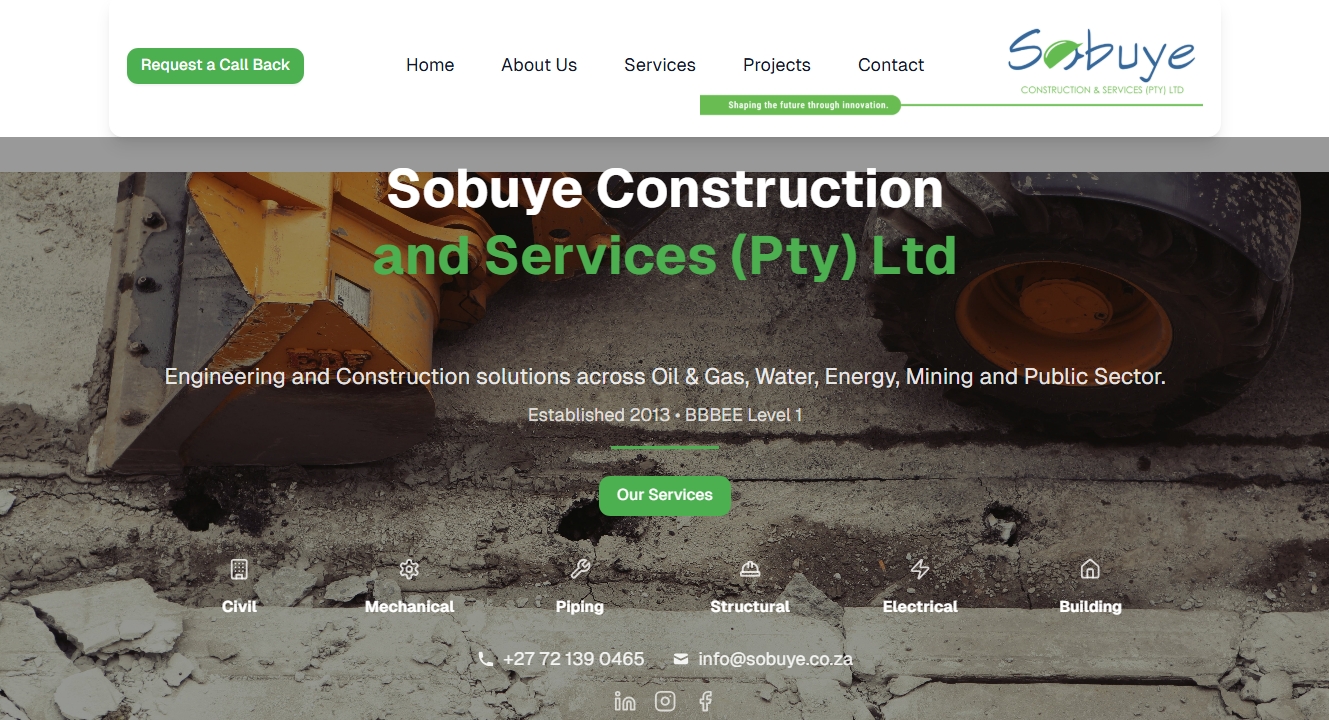The height and width of the screenshot is (720, 1329).
Task: Open the Instagram social icon
Action: pos(665,701)
